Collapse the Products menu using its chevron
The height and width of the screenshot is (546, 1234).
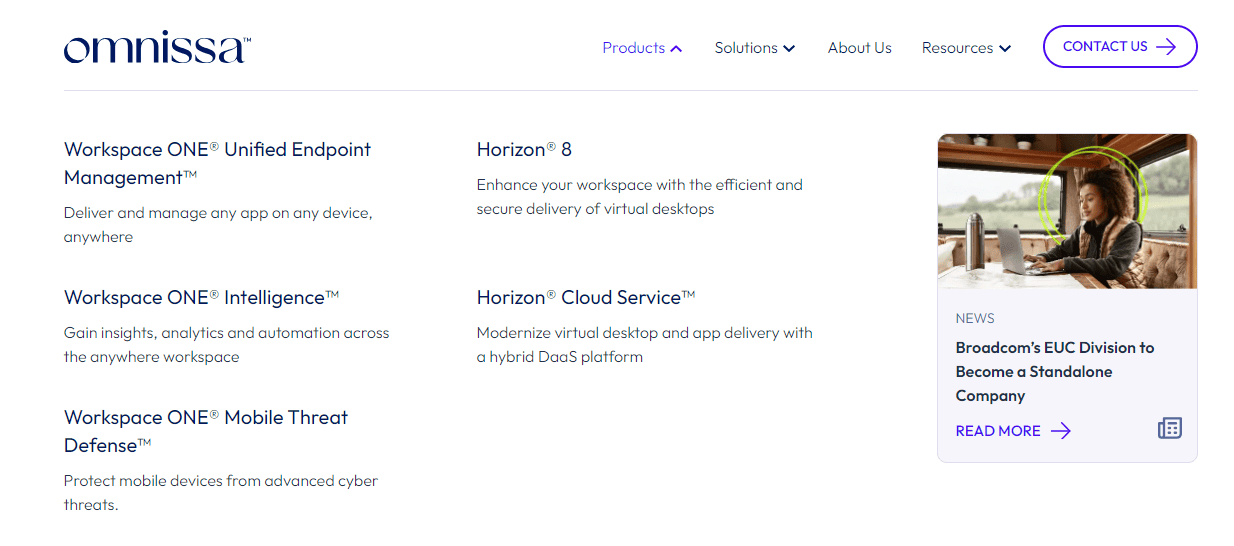tap(677, 49)
